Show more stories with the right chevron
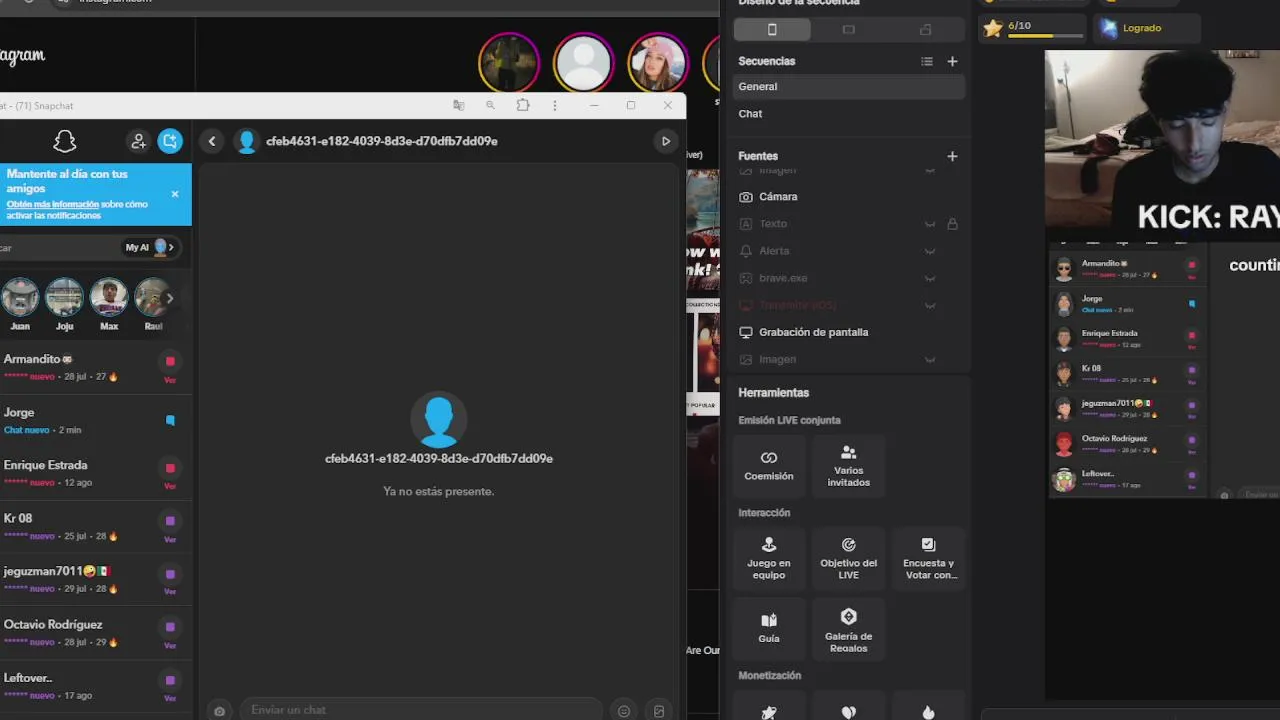This screenshot has height=720, width=1280. tap(170, 298)
